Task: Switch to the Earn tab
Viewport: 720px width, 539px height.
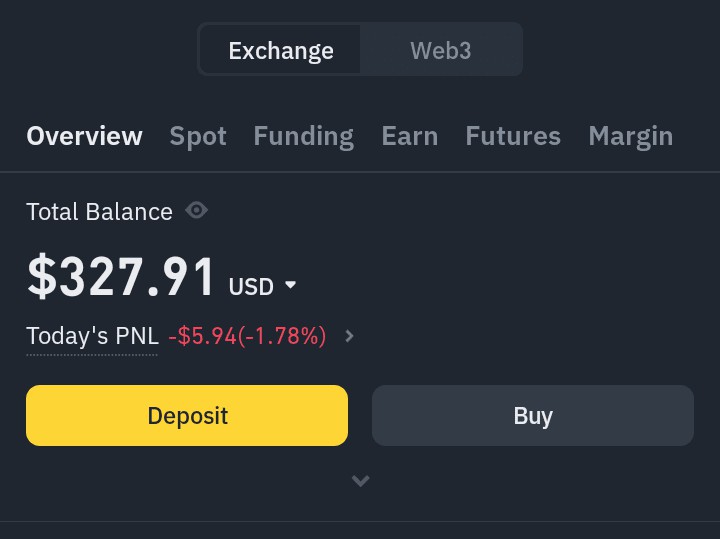Action: [x=410, y=136]
